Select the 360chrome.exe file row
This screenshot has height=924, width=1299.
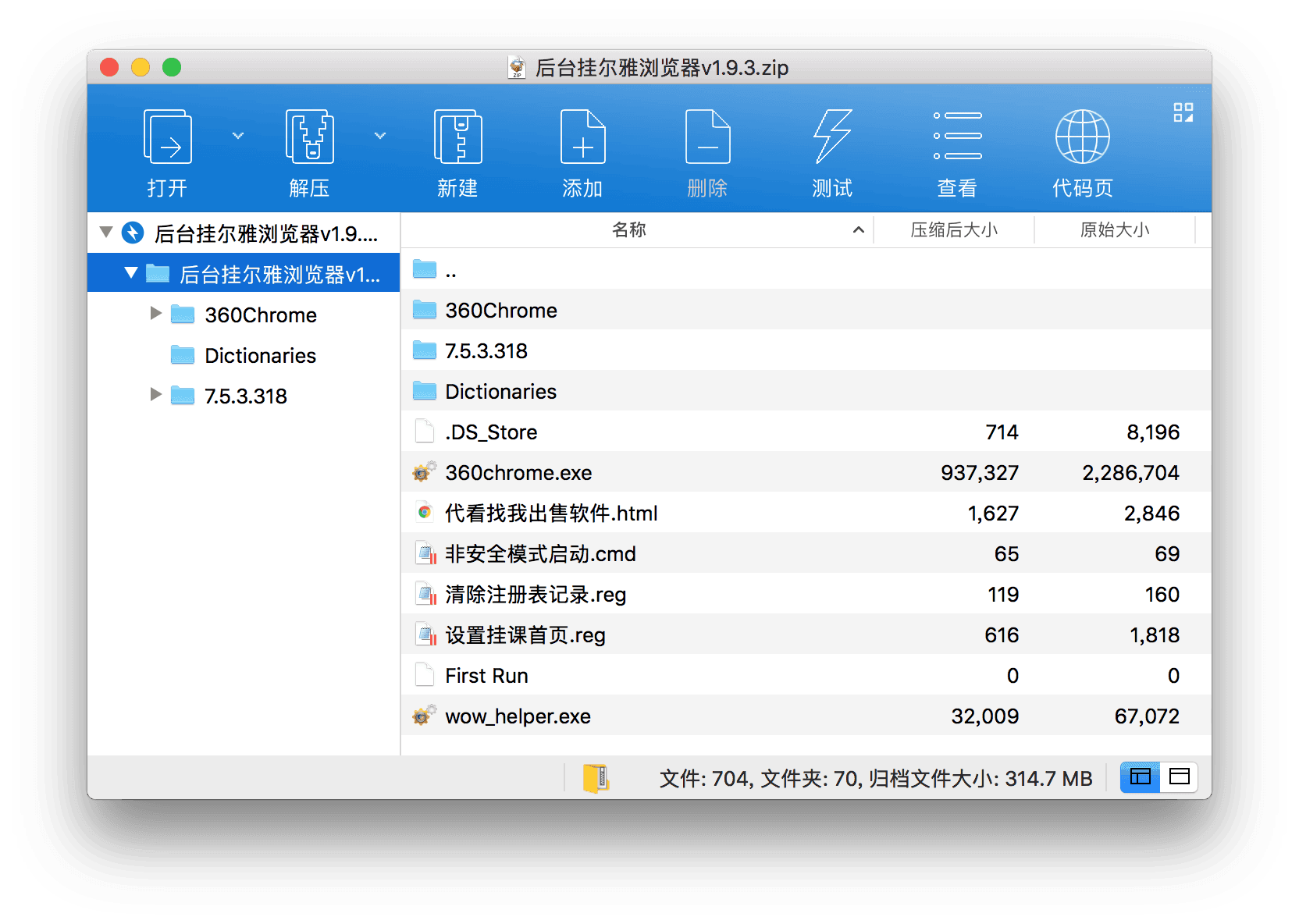(806, 473)
